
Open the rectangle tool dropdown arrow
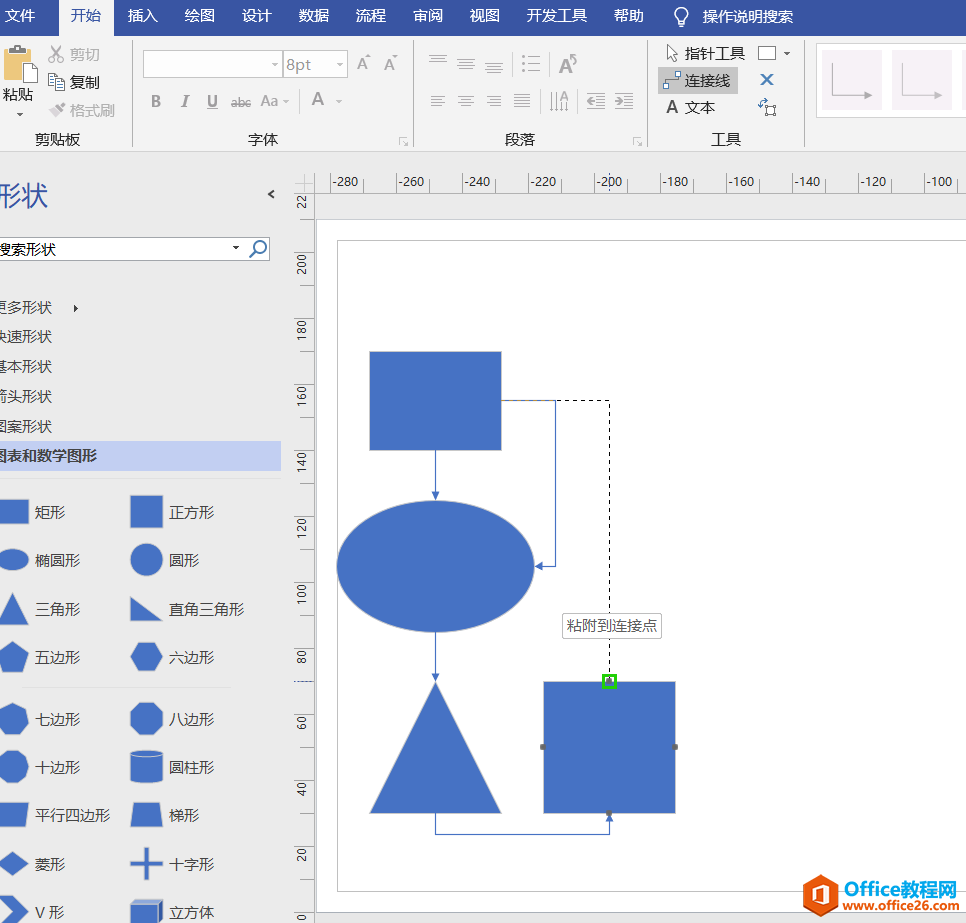787,53
